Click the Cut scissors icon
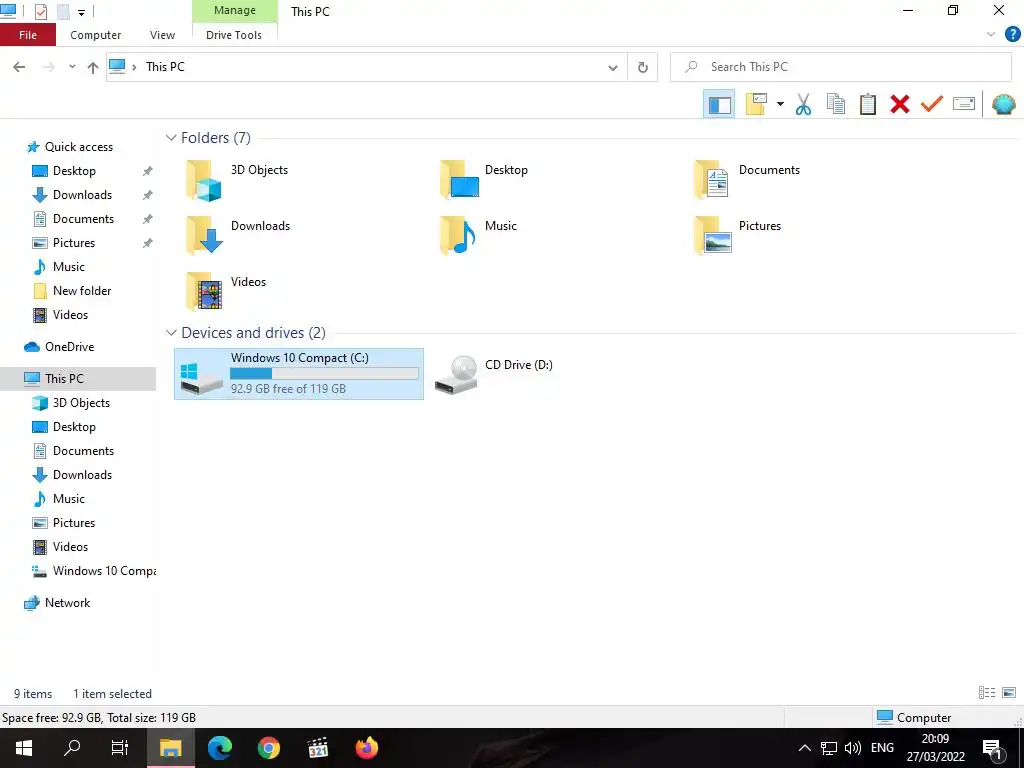1024x768 pixels. [803, 104]
